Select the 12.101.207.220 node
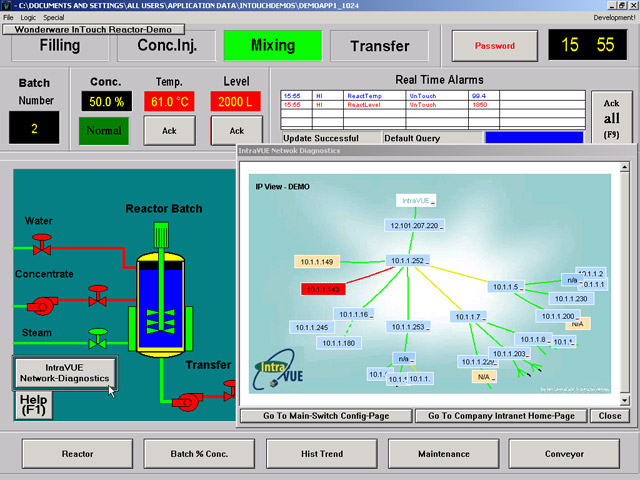640x480 pixels. (414, 225)
